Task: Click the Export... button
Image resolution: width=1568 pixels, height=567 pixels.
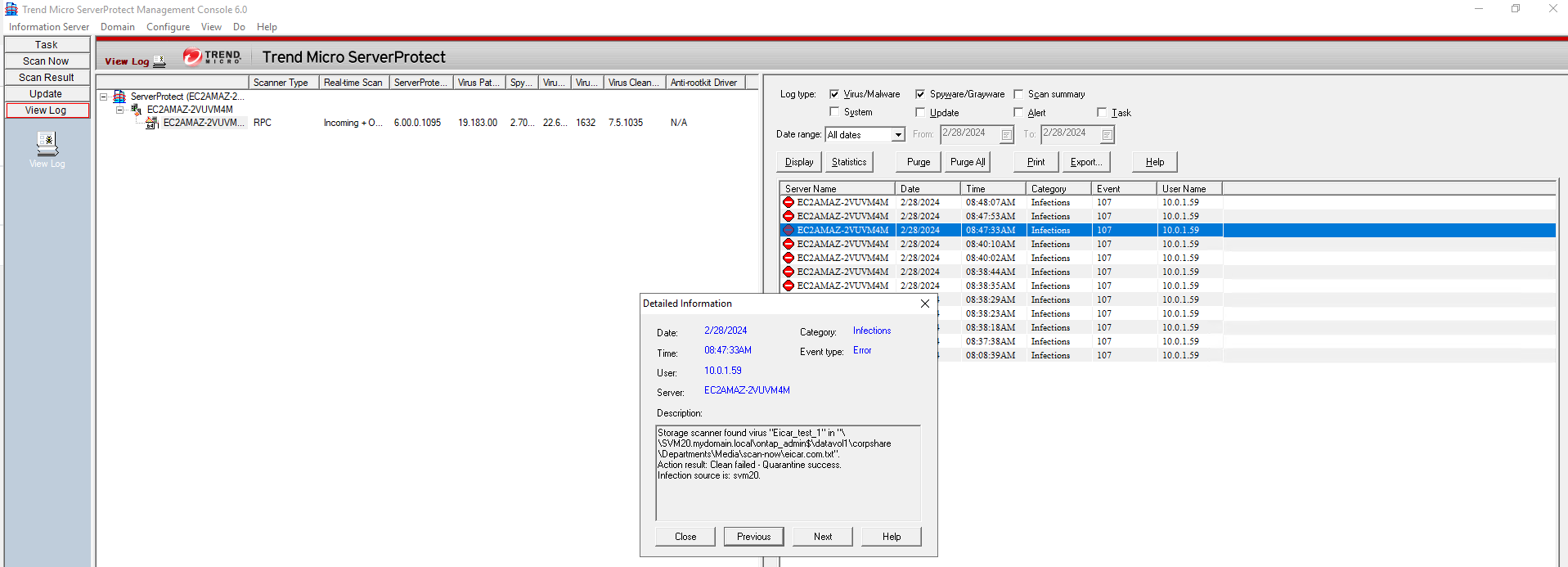Action: (1086, 162)
